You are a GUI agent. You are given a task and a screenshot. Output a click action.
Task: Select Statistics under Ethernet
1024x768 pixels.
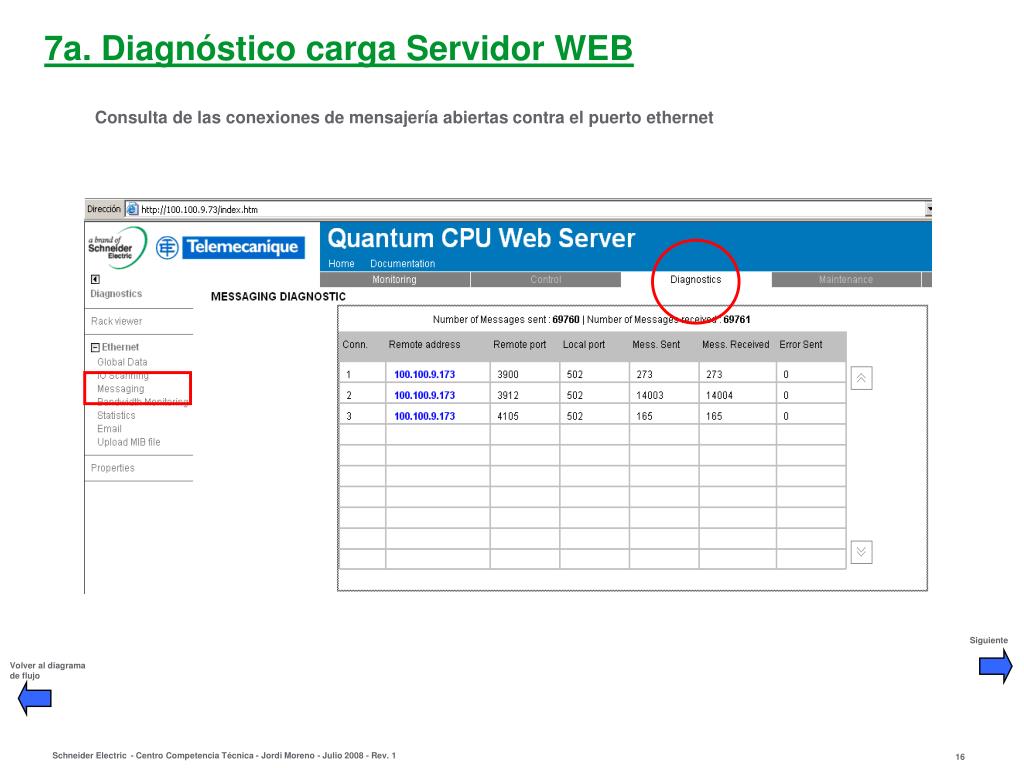pyautogui.click(x=116, y=415)
